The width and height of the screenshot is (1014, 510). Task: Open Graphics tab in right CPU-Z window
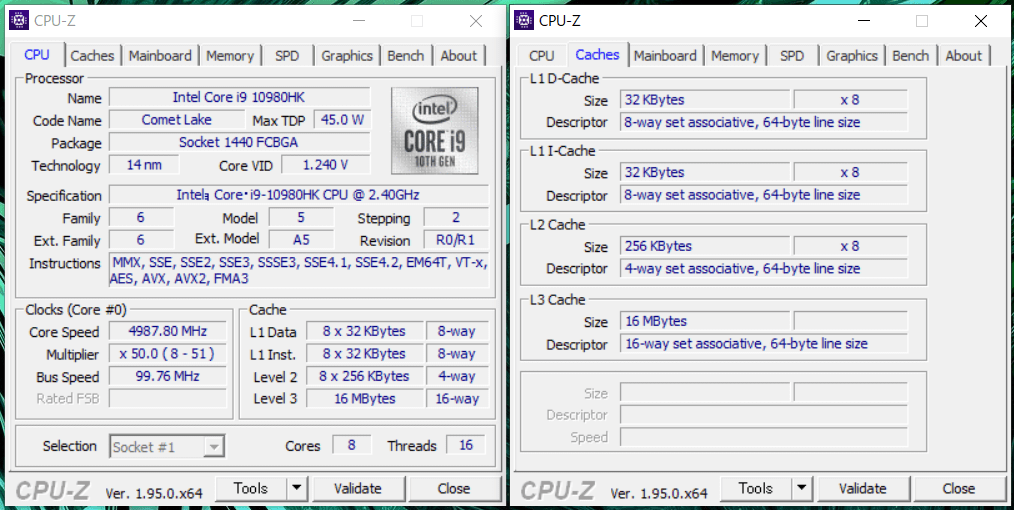852,56
